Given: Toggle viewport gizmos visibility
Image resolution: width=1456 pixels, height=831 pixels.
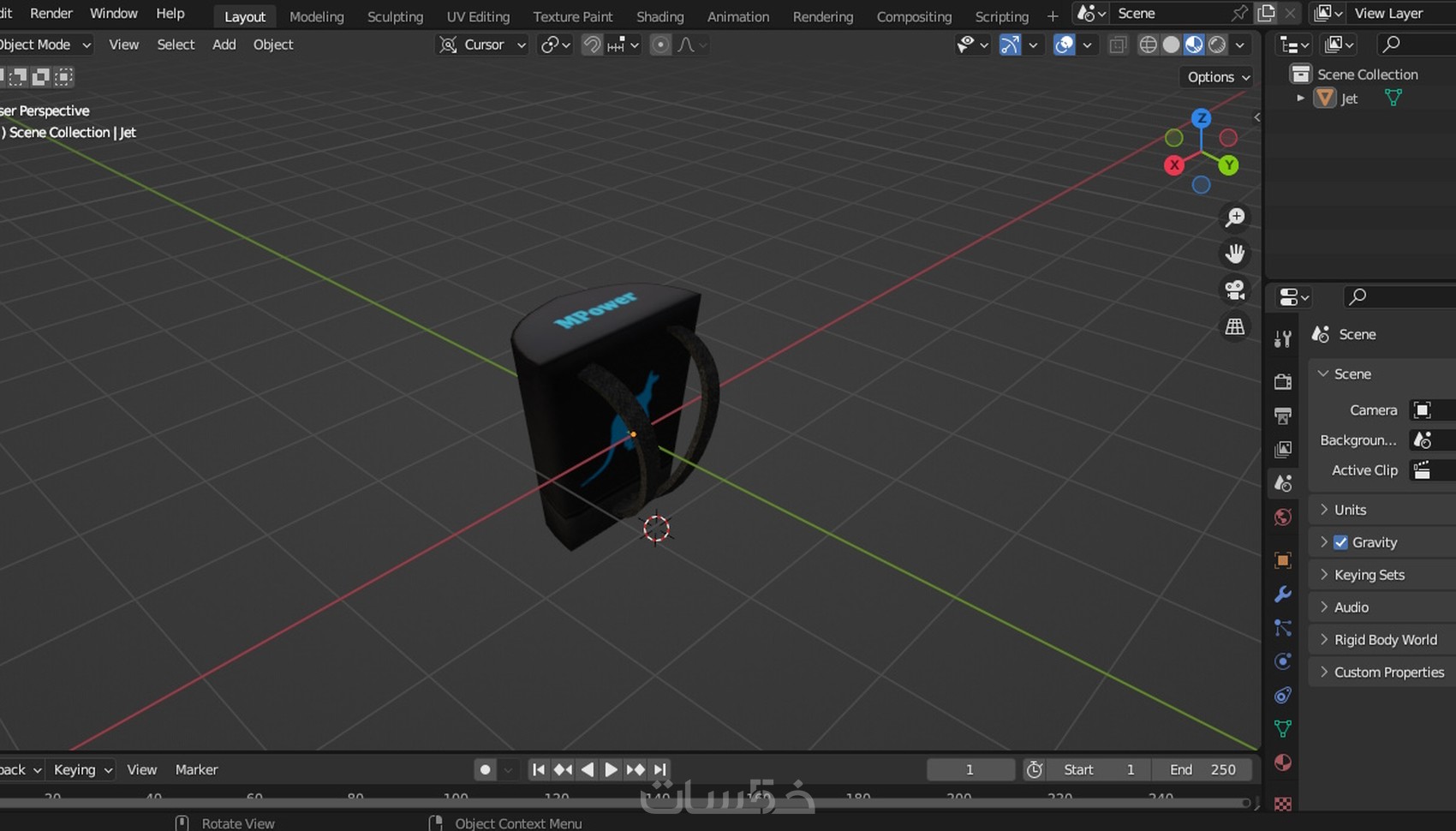Looking at the screenshot, I should pos(1011,45).
